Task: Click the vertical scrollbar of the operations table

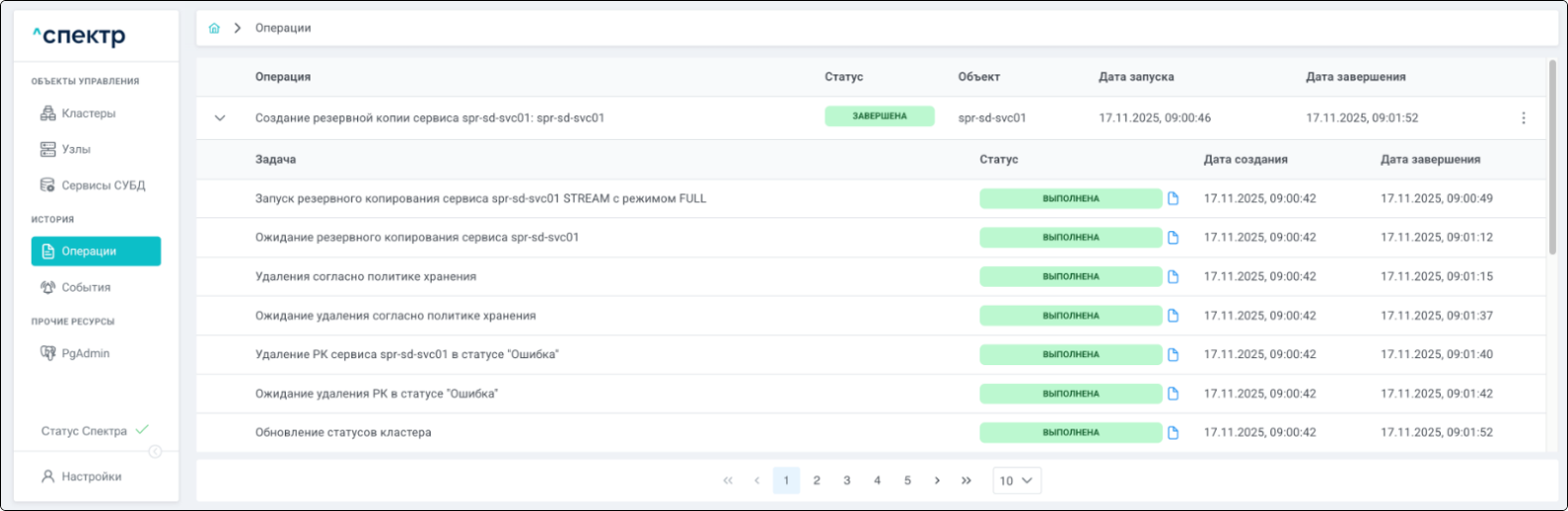Action: 1552,159
